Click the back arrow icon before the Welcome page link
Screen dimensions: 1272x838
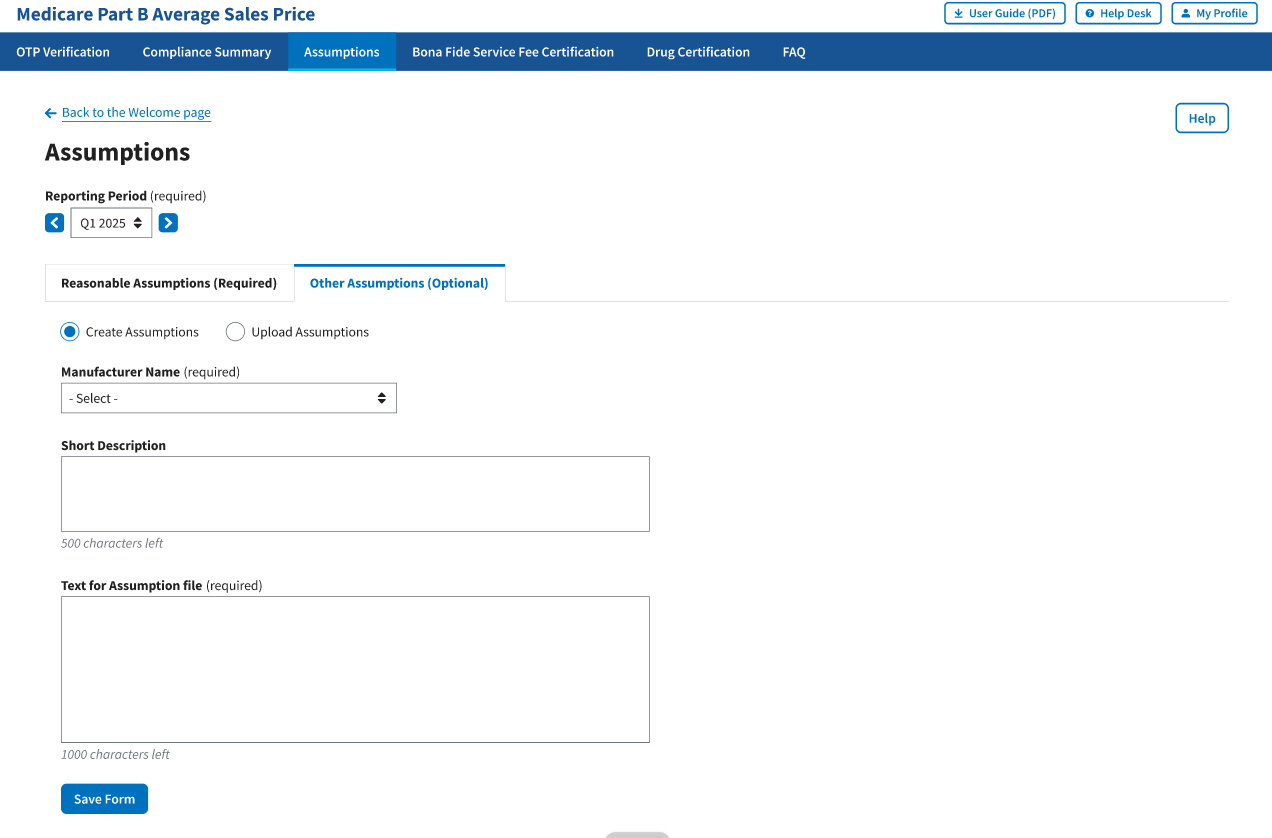(x=51, y=113)
